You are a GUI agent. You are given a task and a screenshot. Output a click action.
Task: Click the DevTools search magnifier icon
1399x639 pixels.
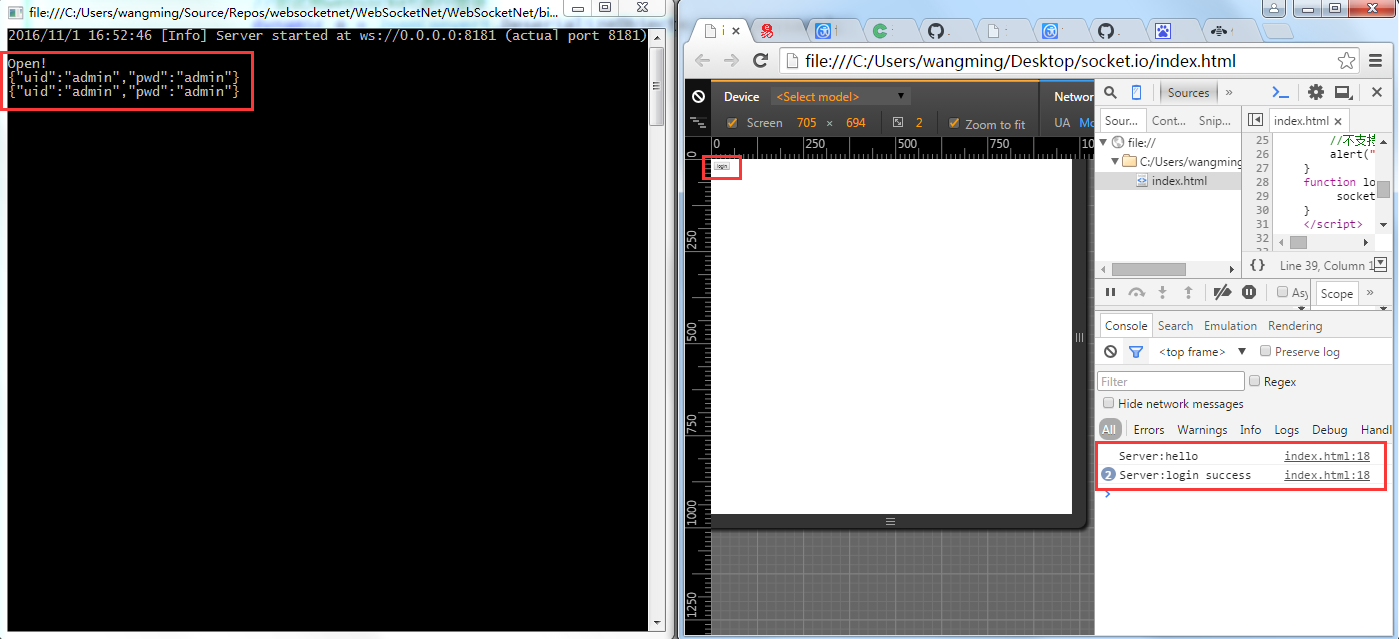click(x=1110, y=92)
